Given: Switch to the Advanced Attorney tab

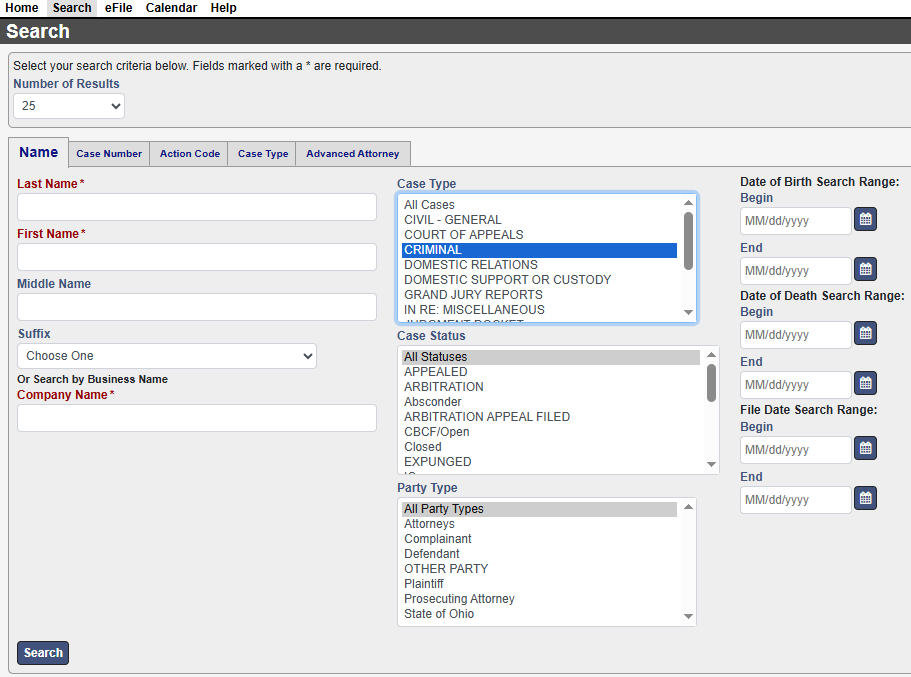Looking at the screenshot, I should 352,154.
